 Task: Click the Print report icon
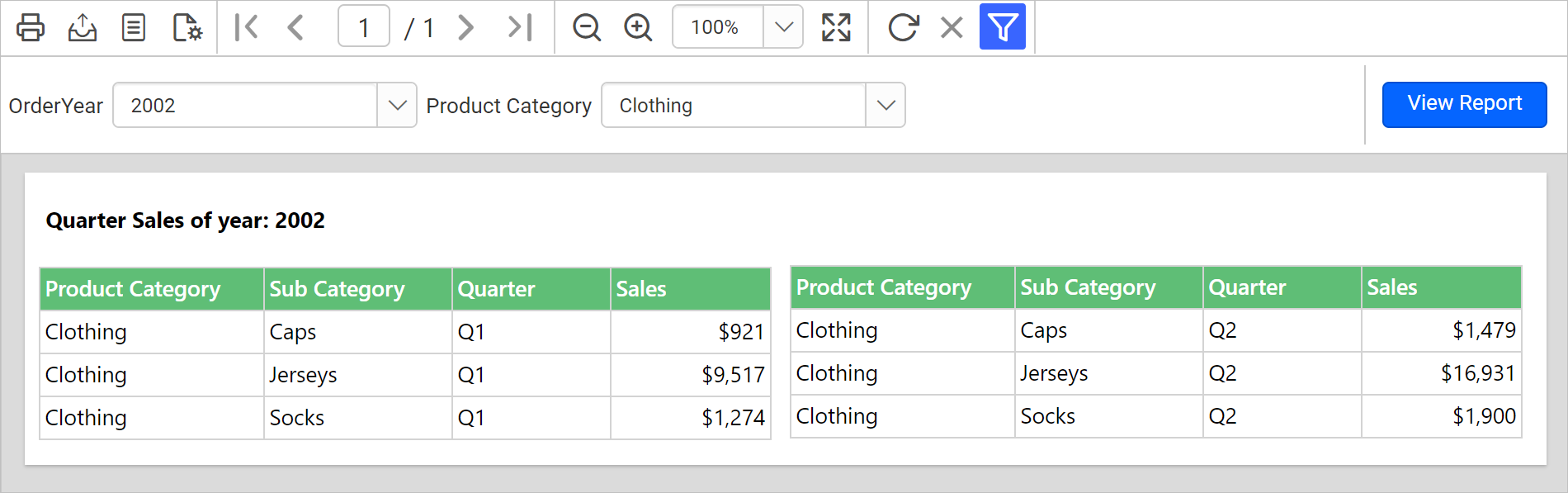[x=31, y=27]
